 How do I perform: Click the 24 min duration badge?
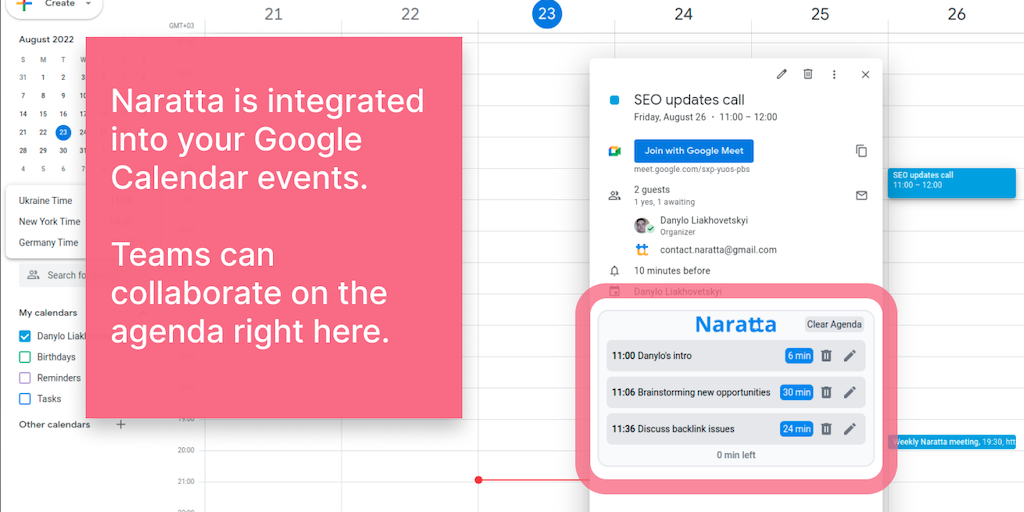[797, 429]
